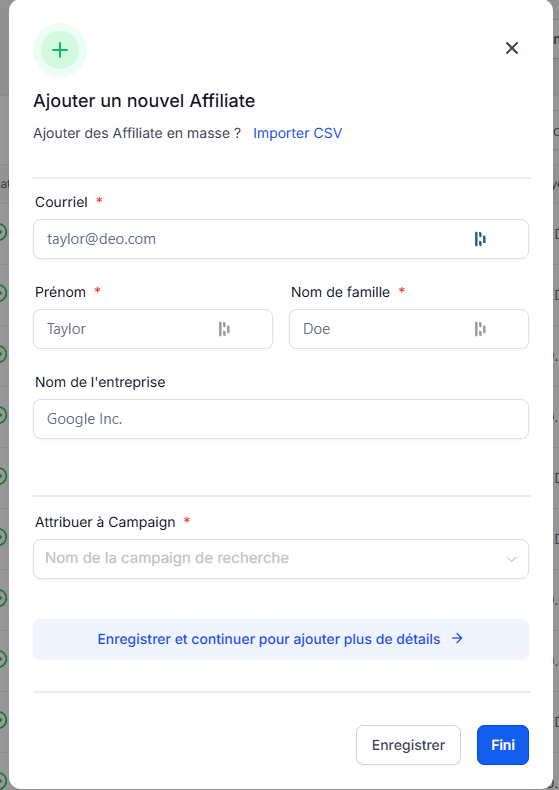Click the Courriel field label
559x790 pixels.
click(61, 202)
